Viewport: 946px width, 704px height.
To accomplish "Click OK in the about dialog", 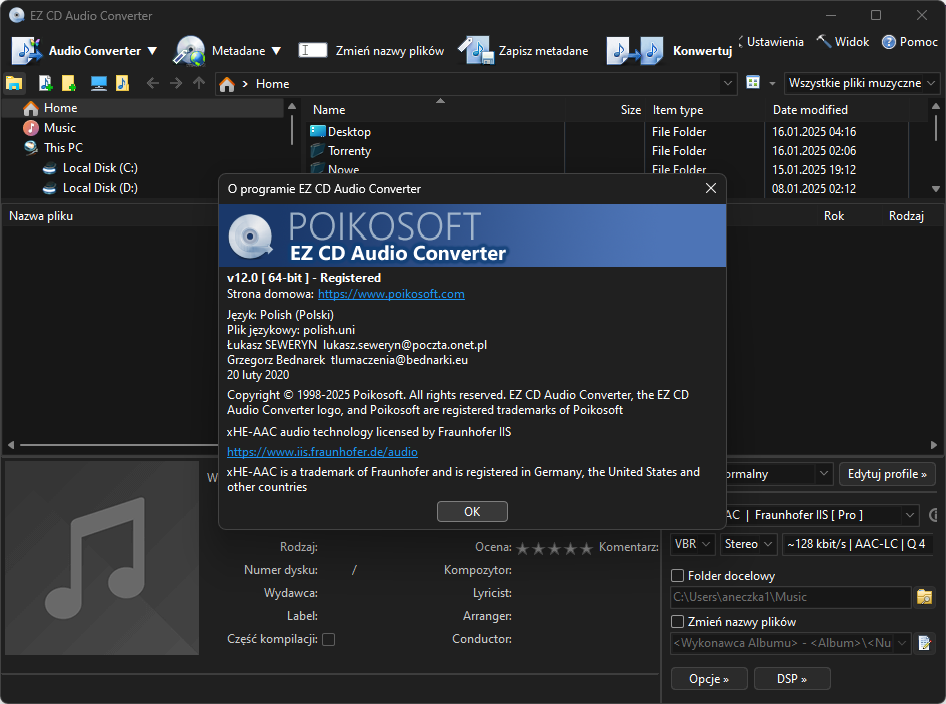I will point(472,512).
